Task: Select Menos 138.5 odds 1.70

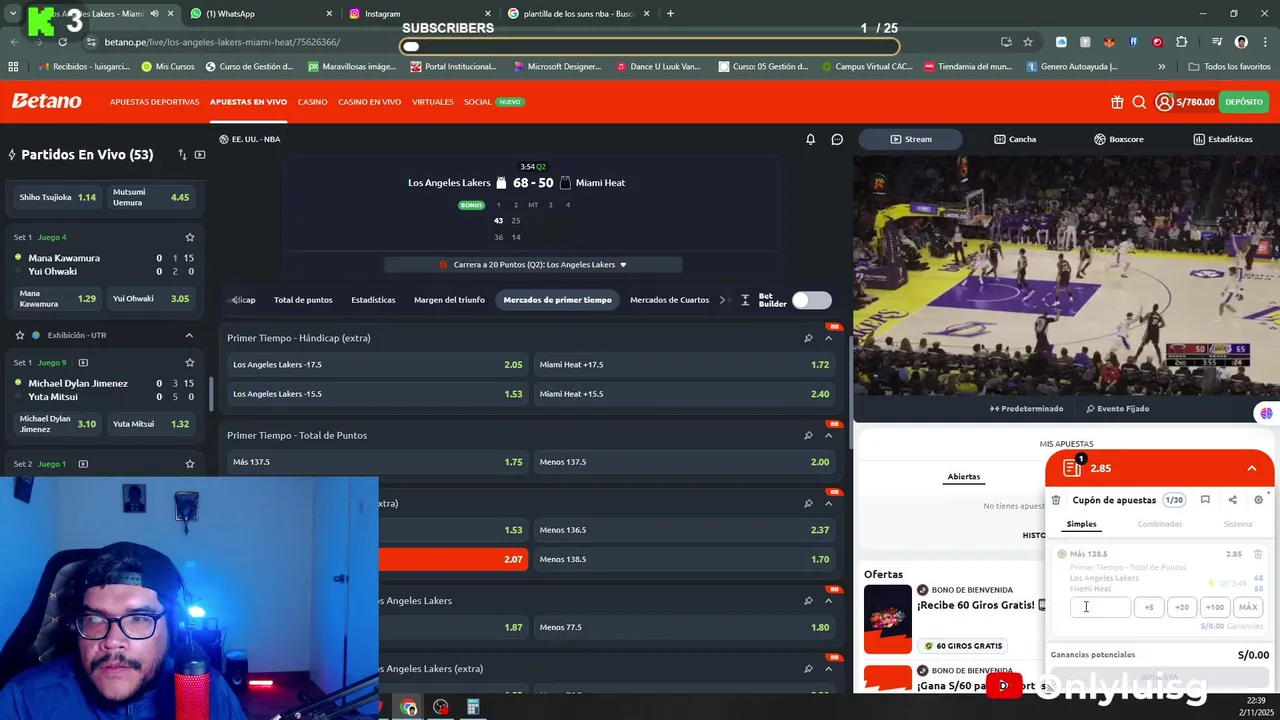Action: point(684,559)
